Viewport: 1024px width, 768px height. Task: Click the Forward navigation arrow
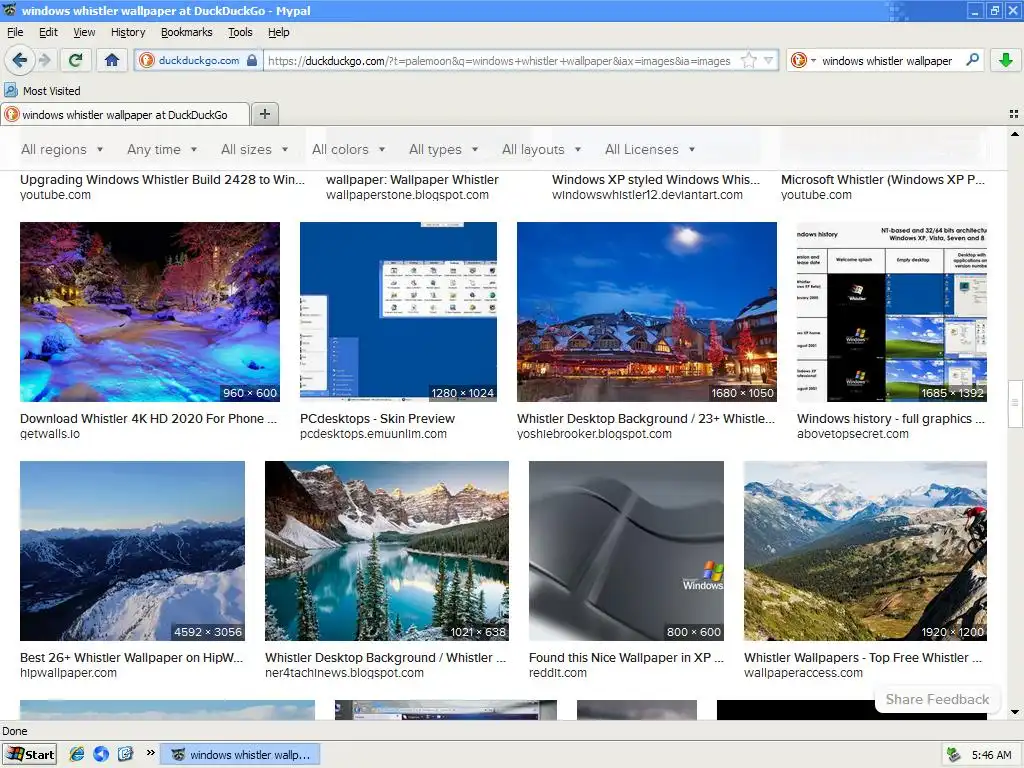click(44, 61)
